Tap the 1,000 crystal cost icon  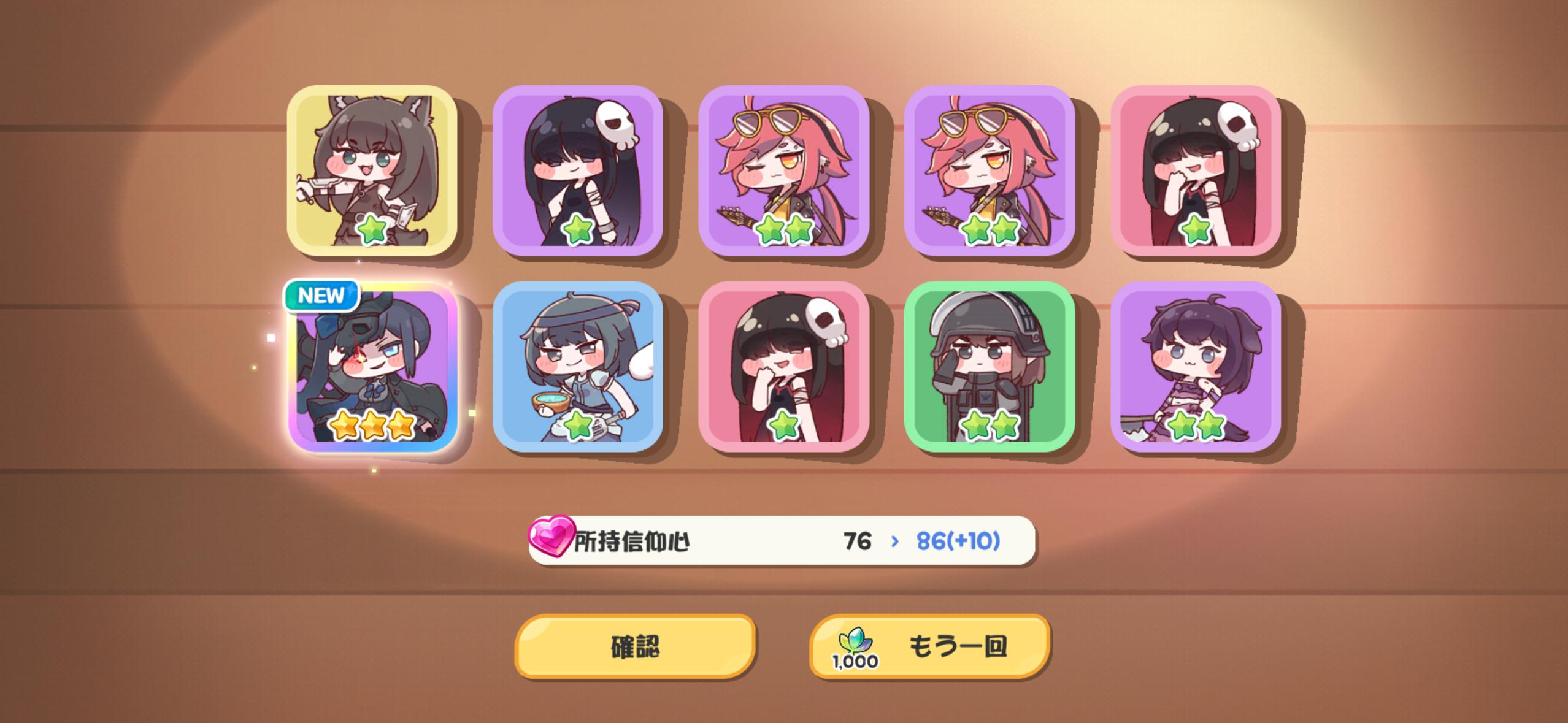click(x=855, y=649)
